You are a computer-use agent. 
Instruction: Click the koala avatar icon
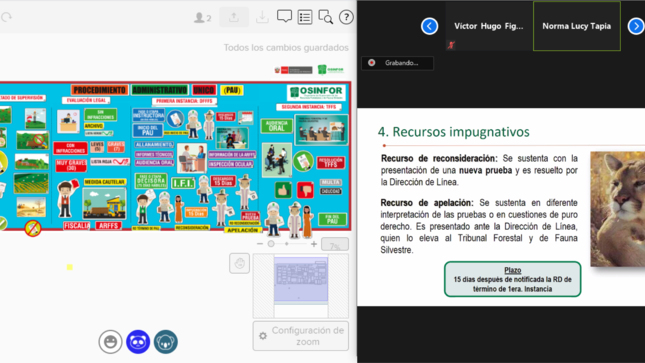(x=166, y=342)
